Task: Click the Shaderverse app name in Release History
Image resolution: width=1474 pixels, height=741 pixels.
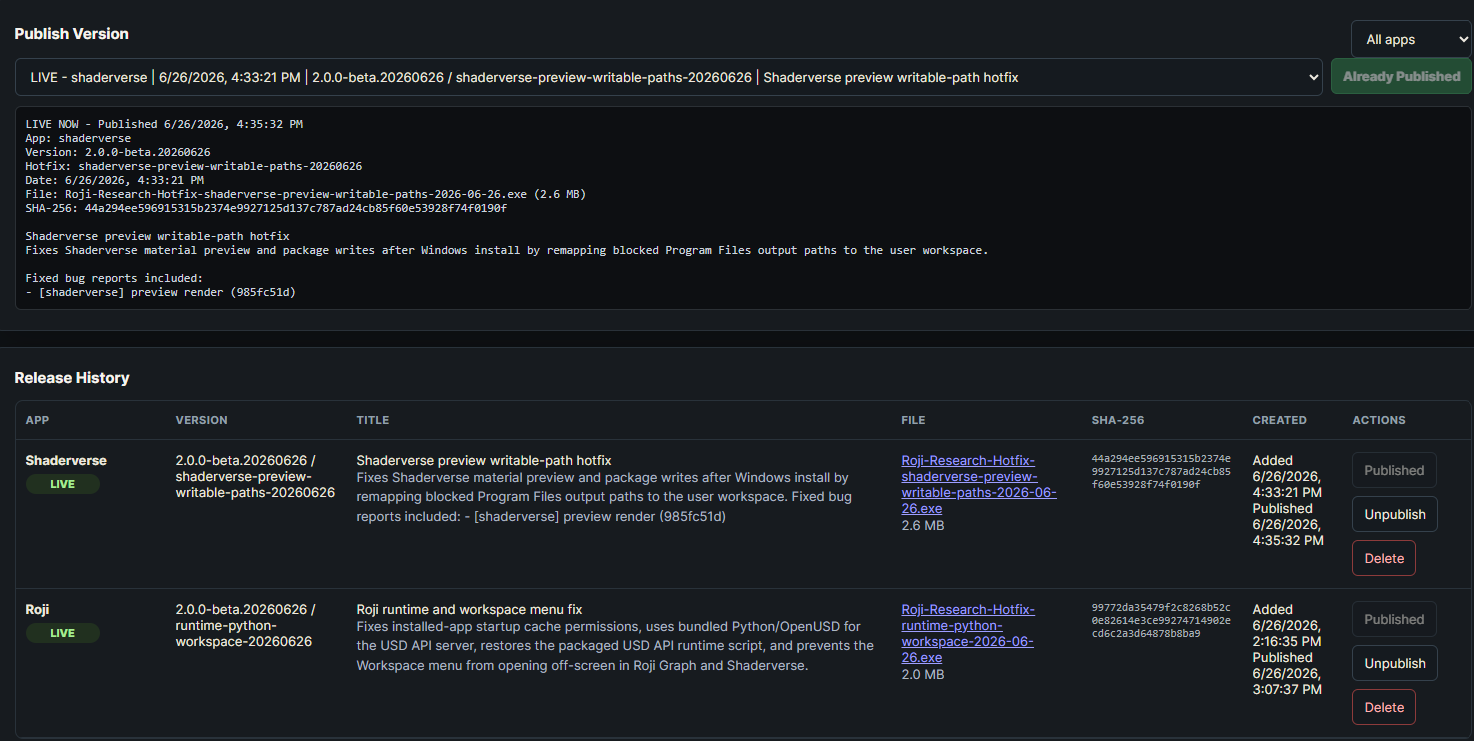Action: (x=66, y=460)
